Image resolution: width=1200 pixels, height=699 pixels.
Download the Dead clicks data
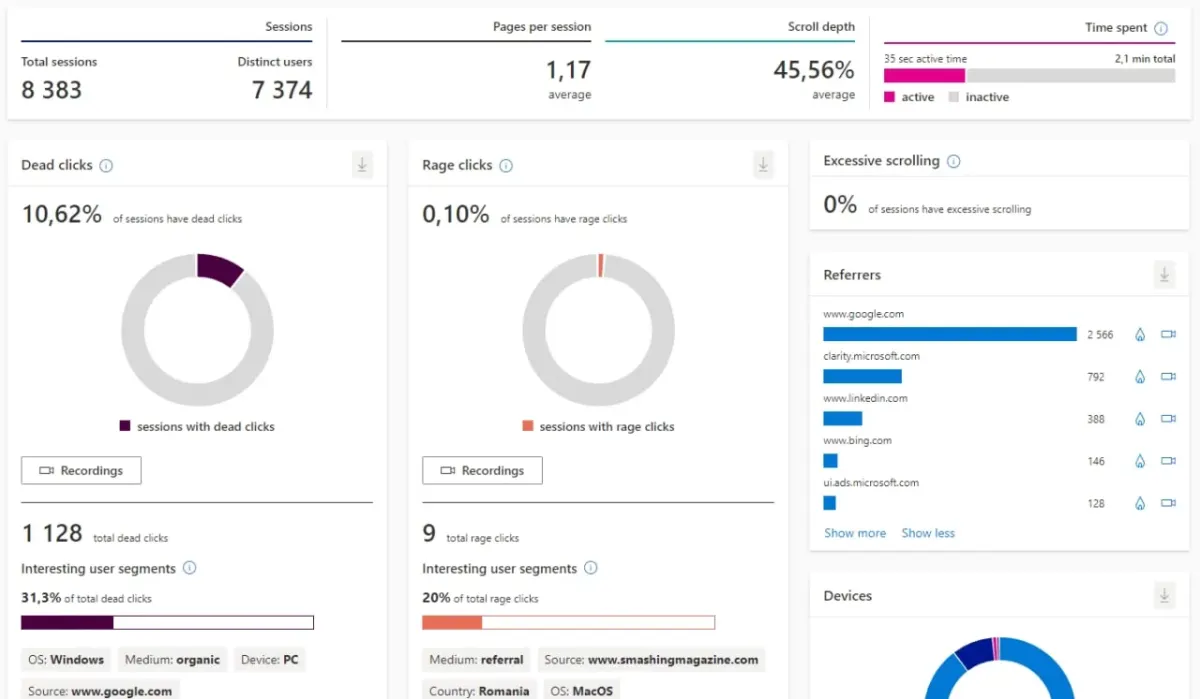click(362, 166)
